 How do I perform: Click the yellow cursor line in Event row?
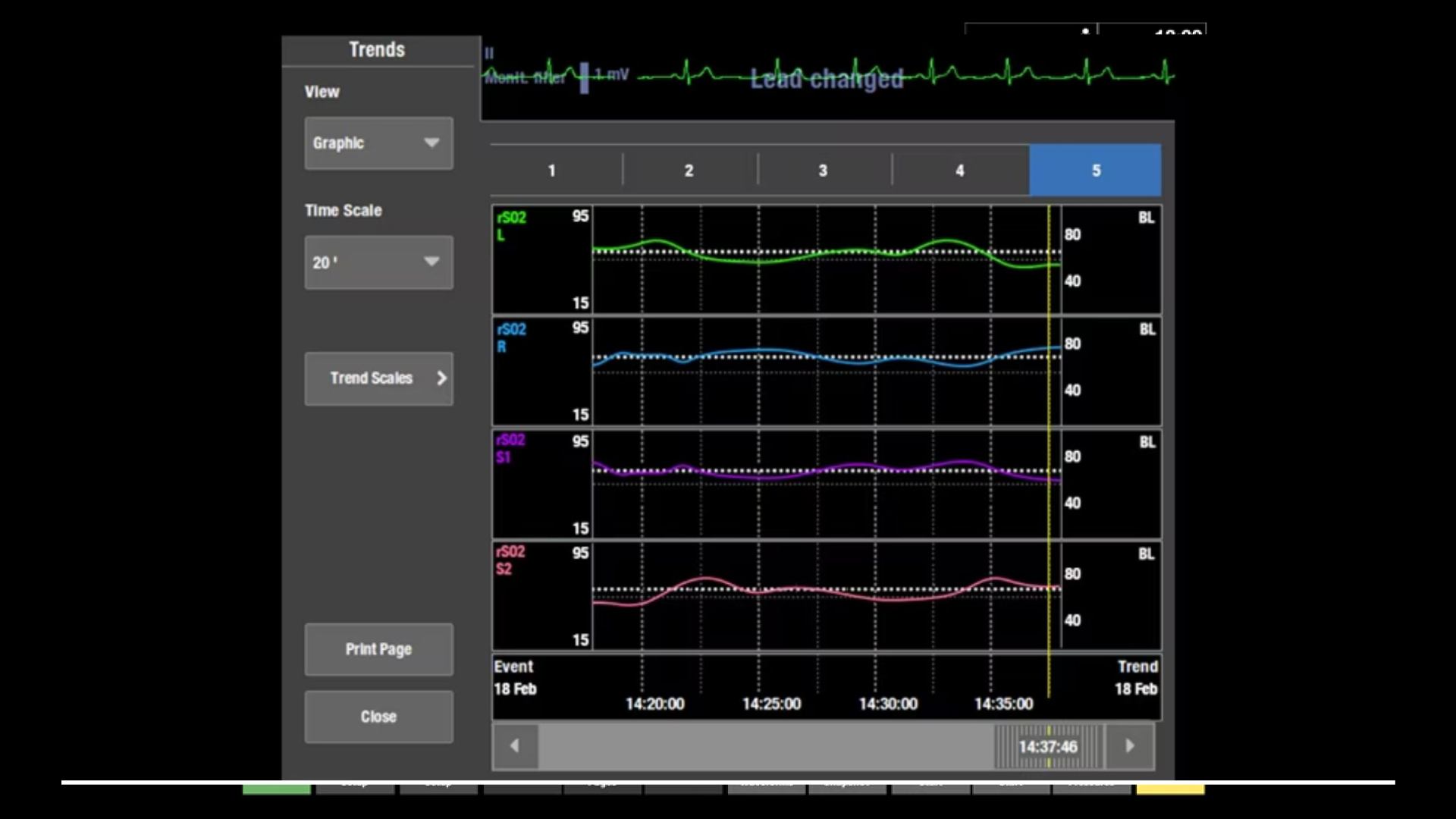[x=1049, y=675]
